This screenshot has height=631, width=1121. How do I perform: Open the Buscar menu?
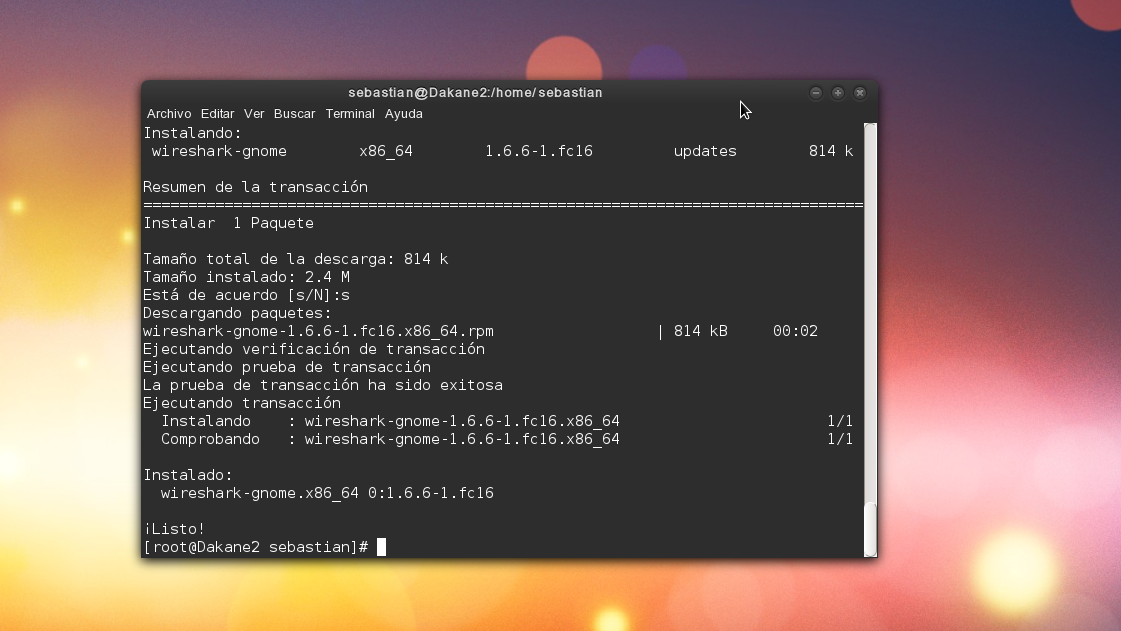pyautogui.click(x=295, y=114)
